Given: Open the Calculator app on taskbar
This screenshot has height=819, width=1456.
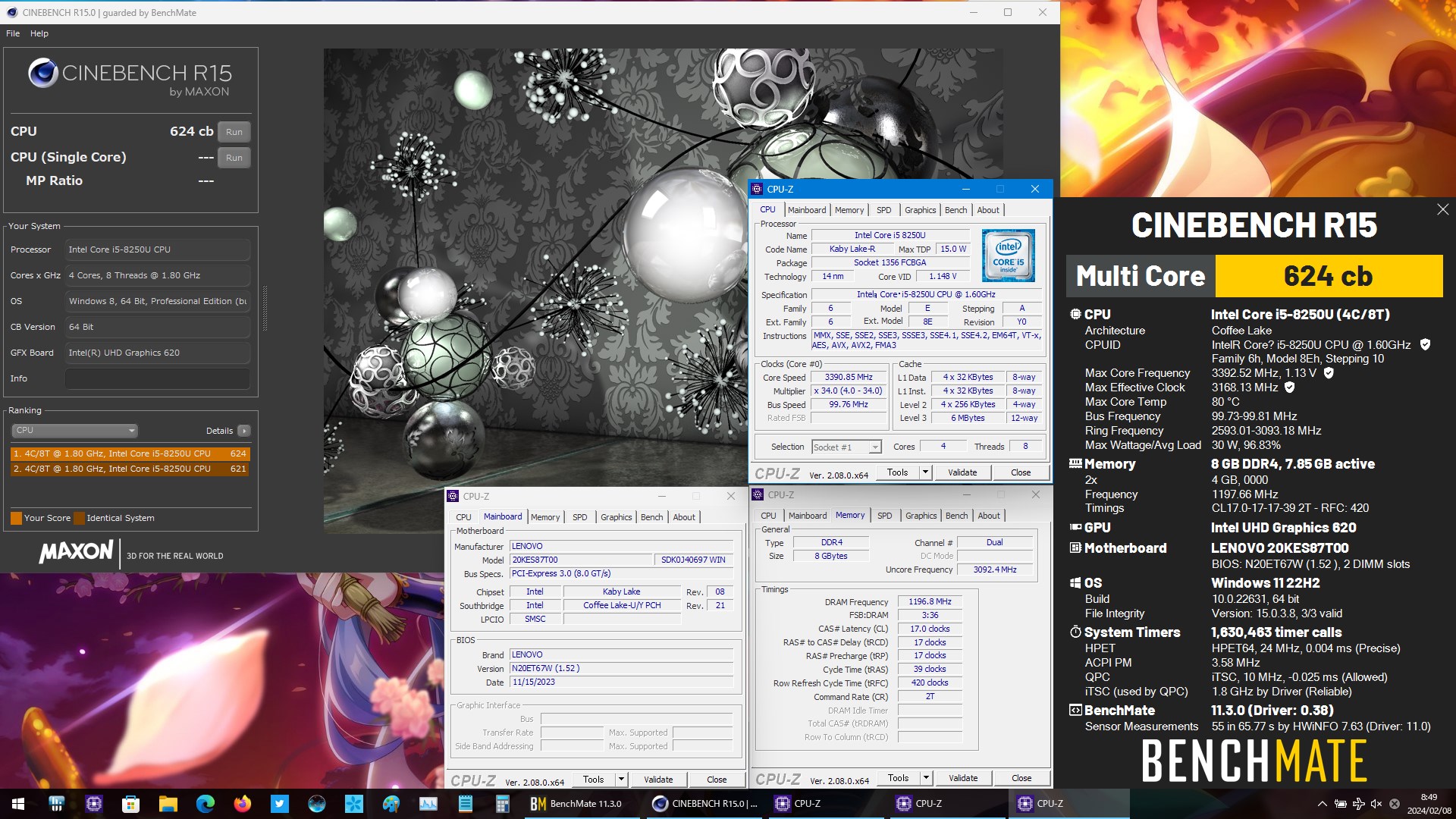Looking at the screenshot, I should tap(502, 804).
